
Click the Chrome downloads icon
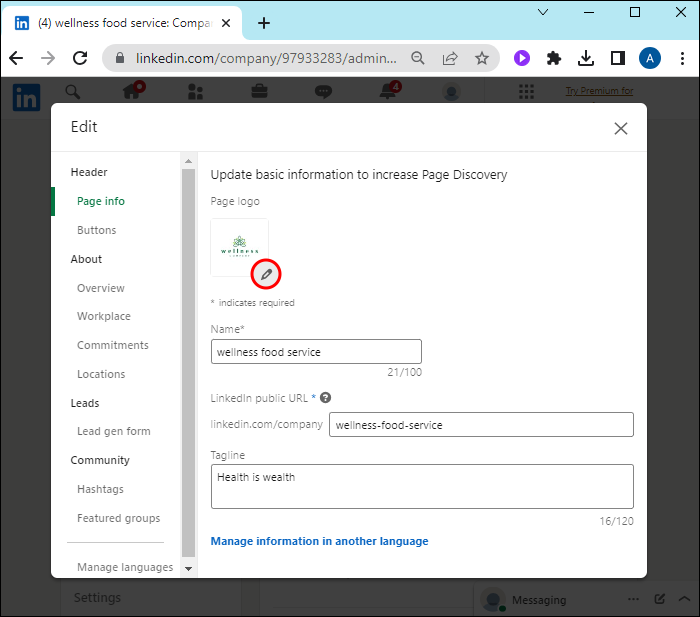click(586, 58)
